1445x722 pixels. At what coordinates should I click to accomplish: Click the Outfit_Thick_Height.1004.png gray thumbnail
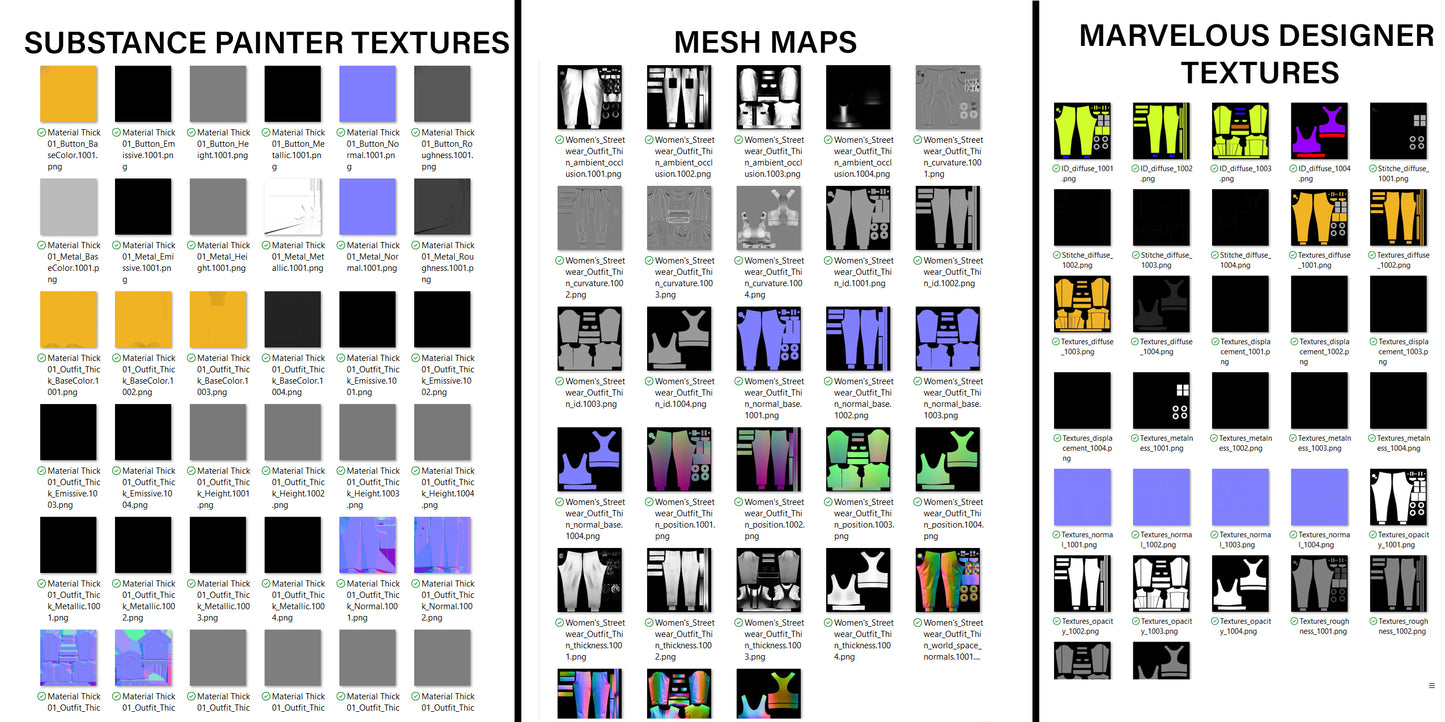(x=443, y=433)
